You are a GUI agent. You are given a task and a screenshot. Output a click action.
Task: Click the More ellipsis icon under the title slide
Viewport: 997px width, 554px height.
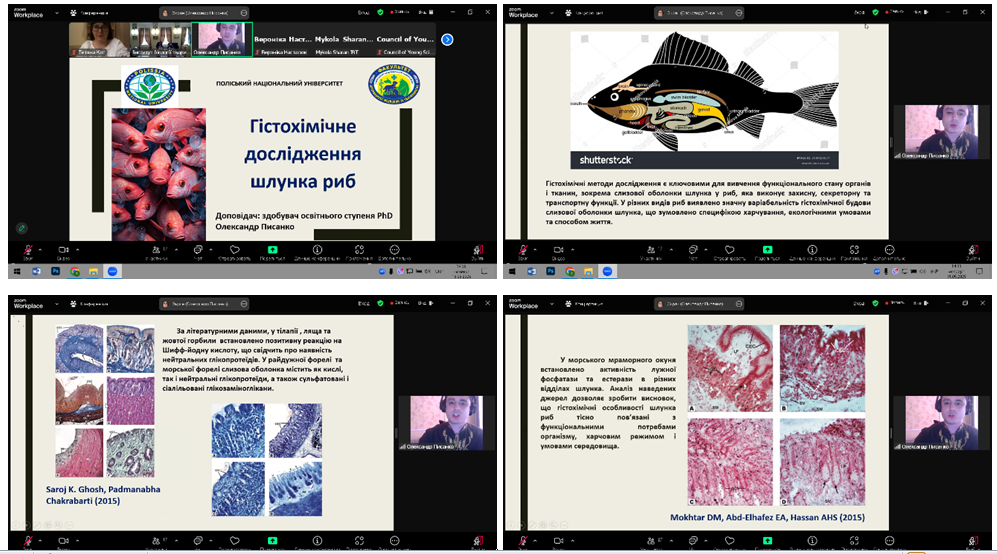[x=395, y=249]
